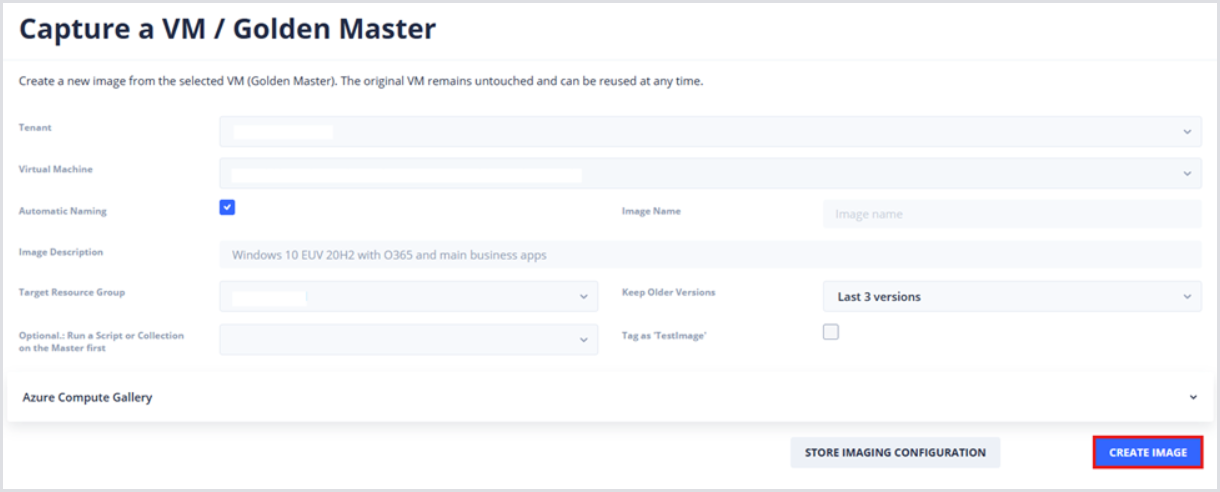Focus the Image Name input field
Screen dimensions: 1220x492
click(x=1011, y=214)
